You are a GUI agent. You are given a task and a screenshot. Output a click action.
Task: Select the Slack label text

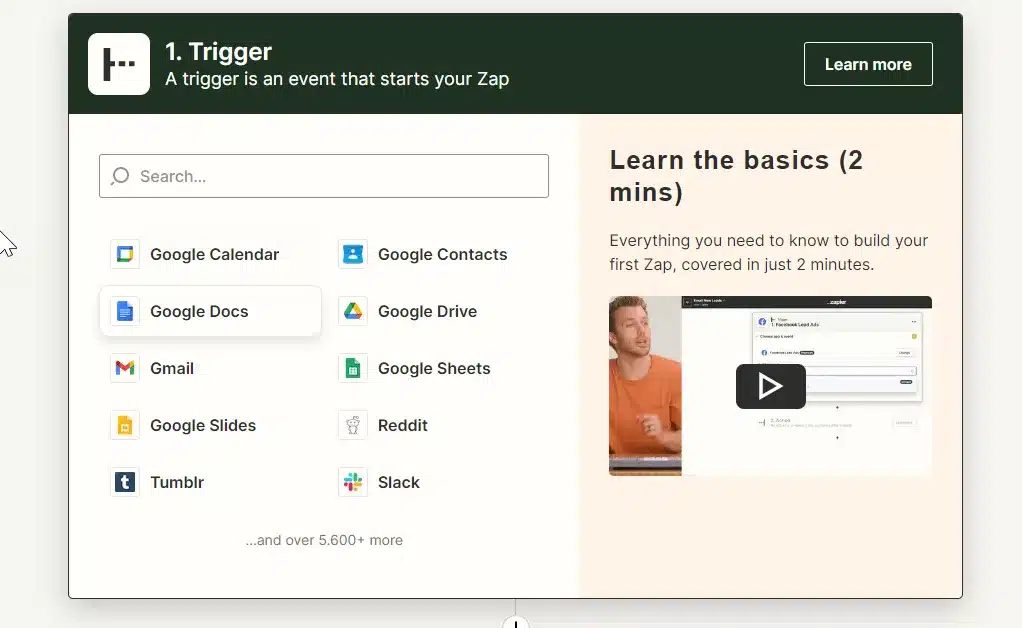pyautogui.click(x=398, y=482)
